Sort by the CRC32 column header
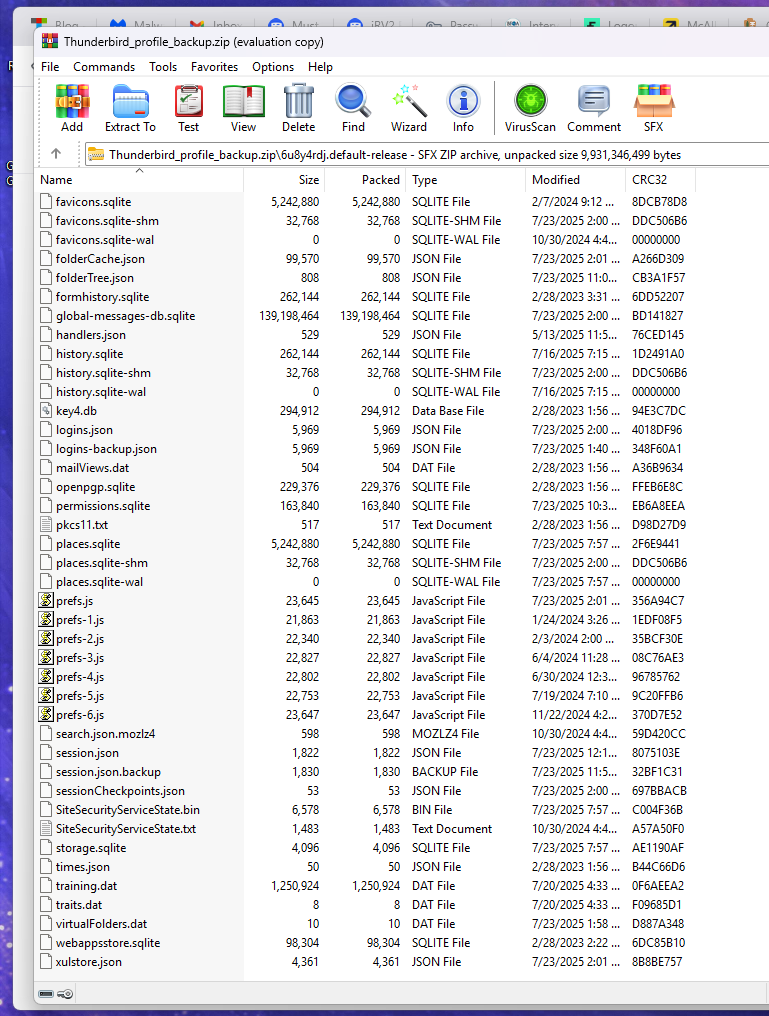Screen dimensions: 769x1016 (661, 180)
